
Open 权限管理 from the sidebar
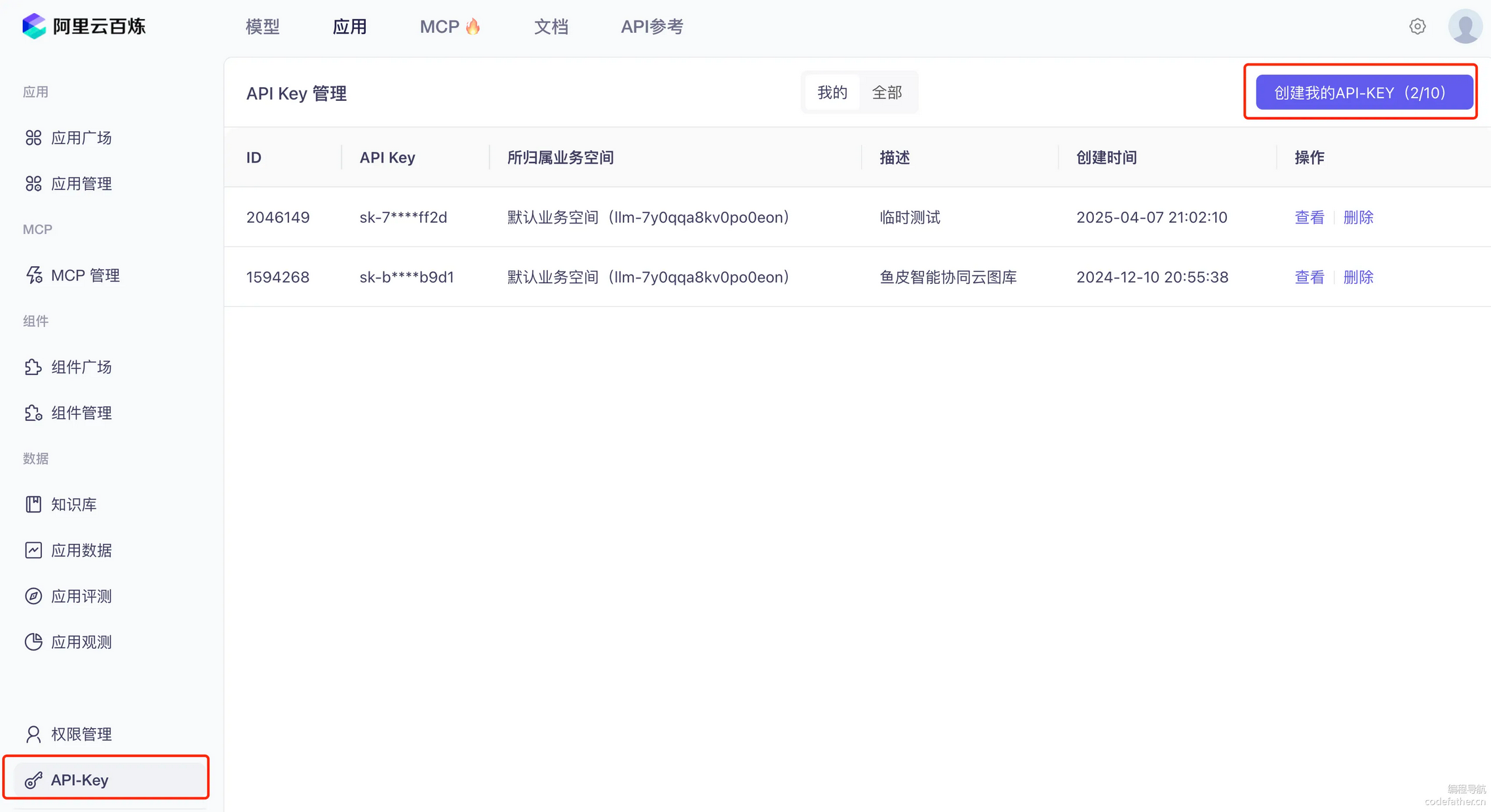(81, 734)
